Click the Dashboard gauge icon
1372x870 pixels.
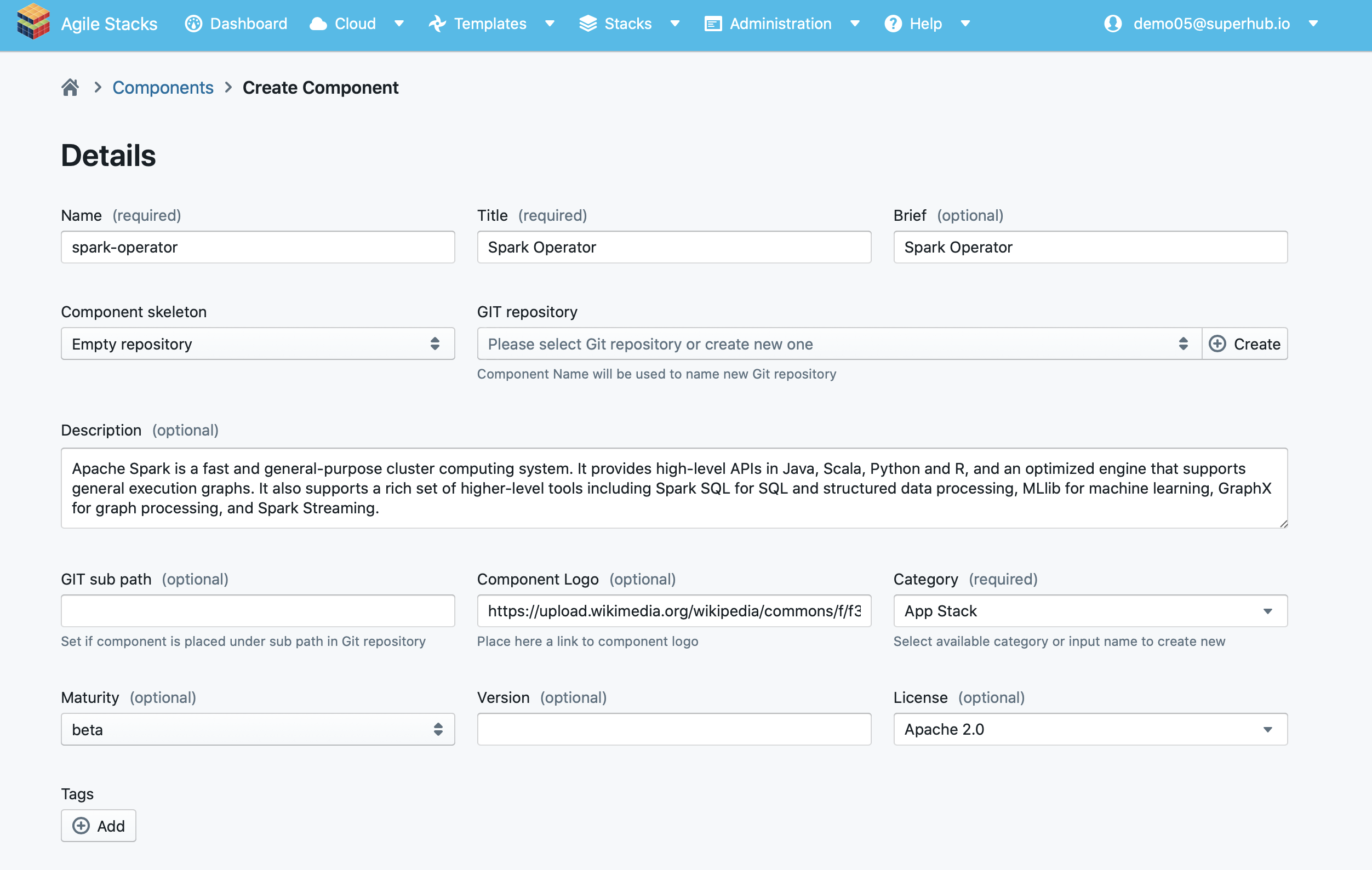click(x=193, y=24)
